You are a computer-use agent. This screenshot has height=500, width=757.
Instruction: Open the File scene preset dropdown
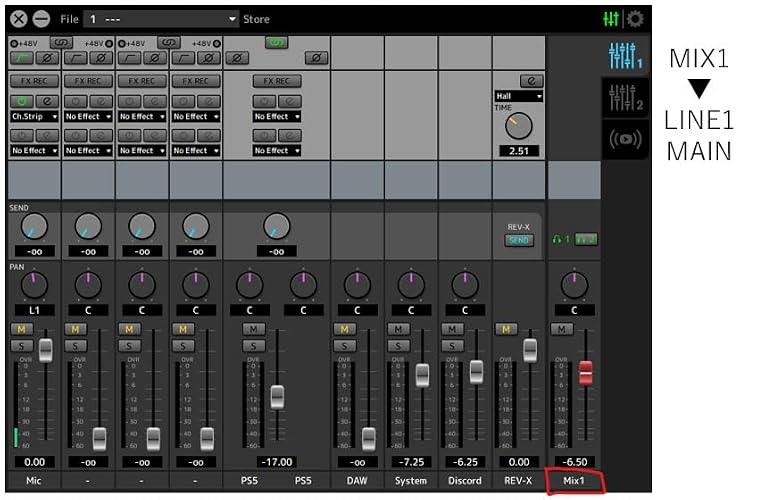161,19
